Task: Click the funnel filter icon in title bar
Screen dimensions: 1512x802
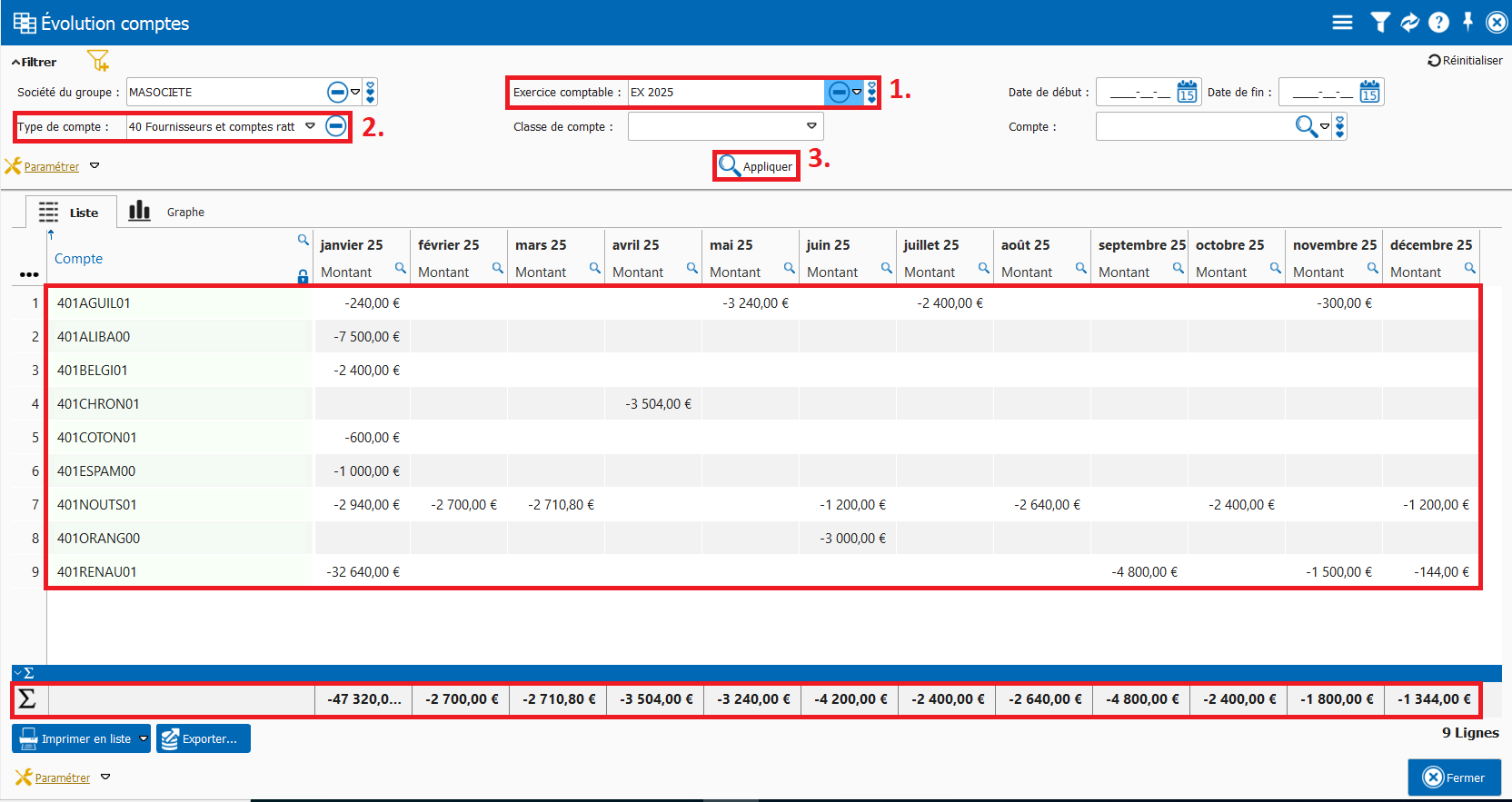Action: [x=1379, y=23]
